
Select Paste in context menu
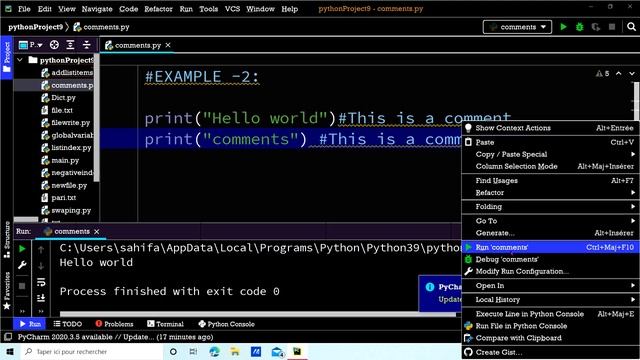[x=551, y=142]
